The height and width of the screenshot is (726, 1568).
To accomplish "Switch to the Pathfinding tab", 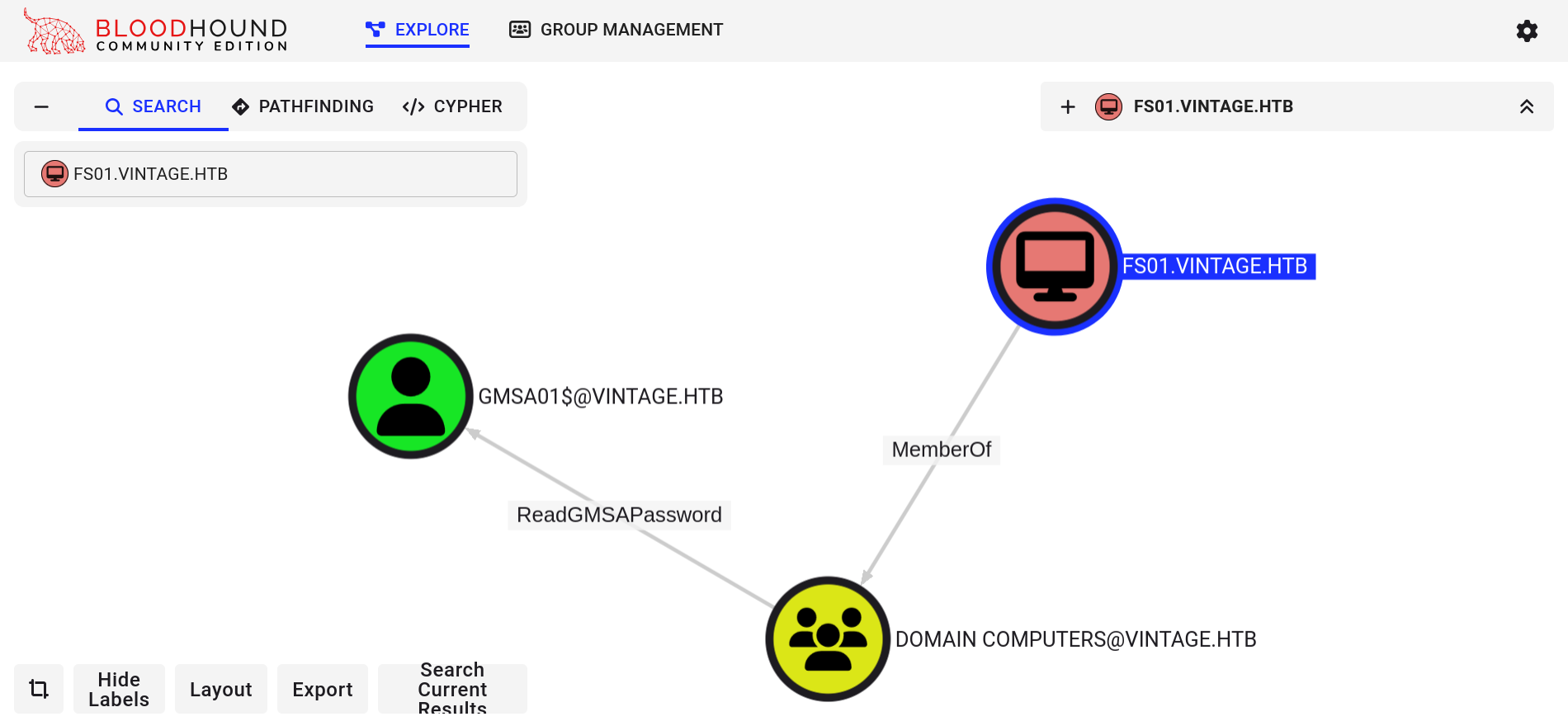I will coord(302,106).
